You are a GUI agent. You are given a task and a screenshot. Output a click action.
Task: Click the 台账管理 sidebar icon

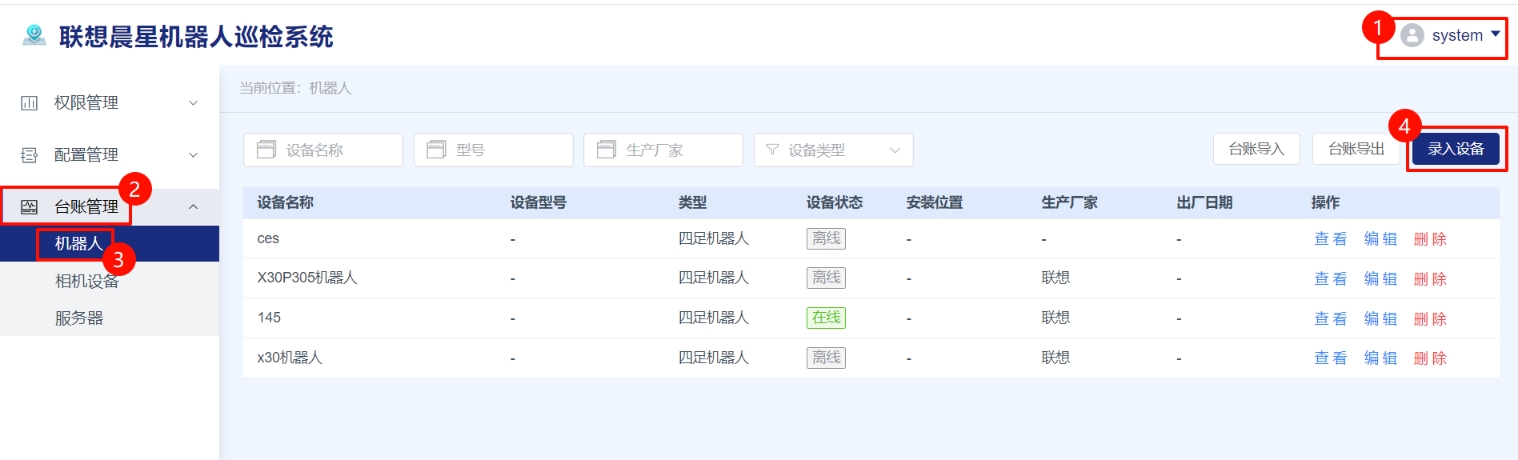click(30, 208)
